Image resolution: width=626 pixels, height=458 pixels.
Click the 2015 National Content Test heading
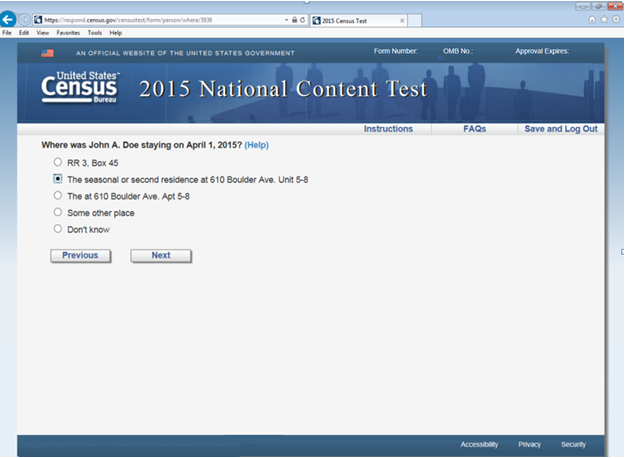point(283,89)
